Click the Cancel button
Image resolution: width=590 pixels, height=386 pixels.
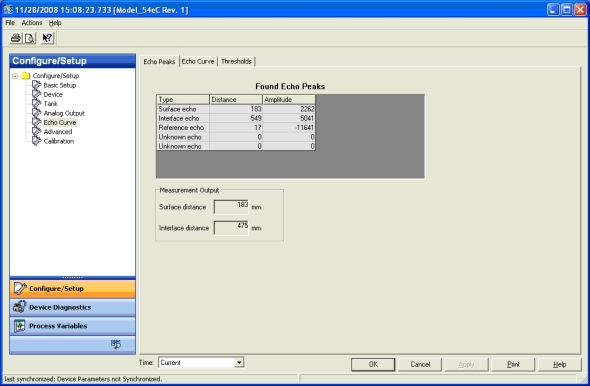(x=420, y=365)
